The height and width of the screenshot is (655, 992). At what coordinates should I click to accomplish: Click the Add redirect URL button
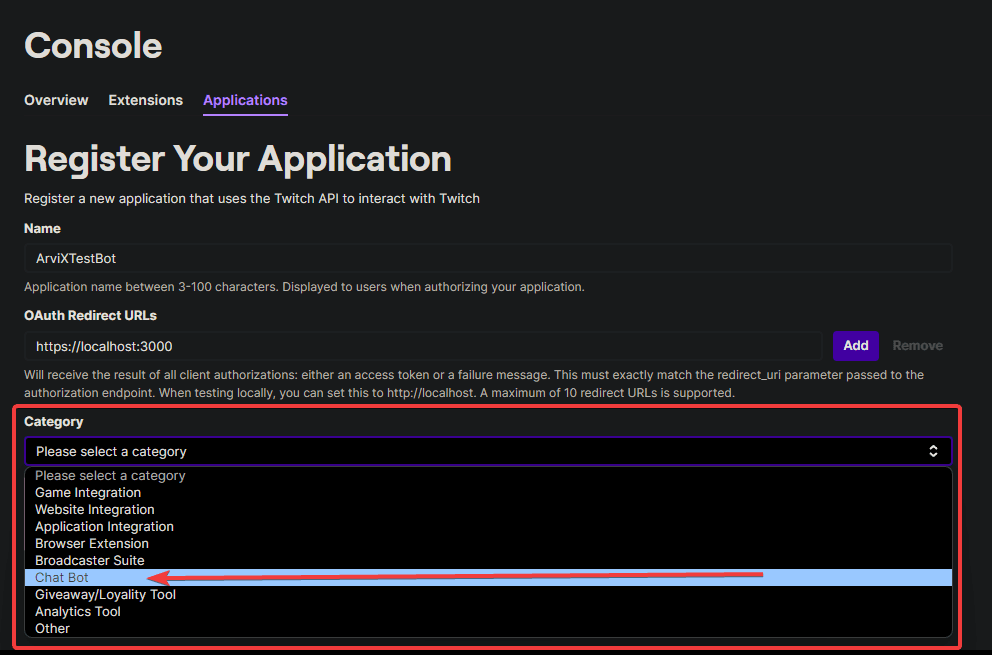pyautogui.click(x=855, y=346)
